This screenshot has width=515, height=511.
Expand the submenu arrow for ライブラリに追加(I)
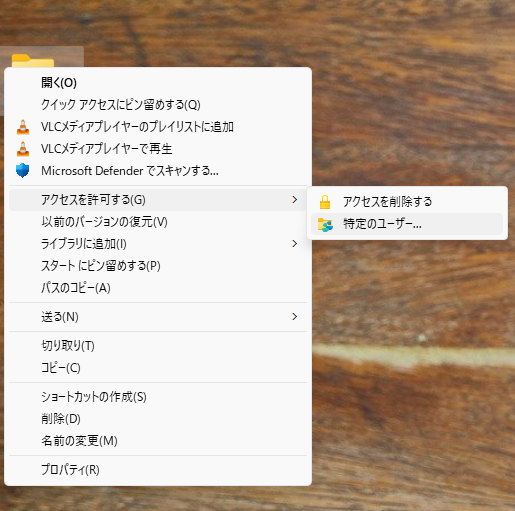pyautogui.click(x=295, y=244)
